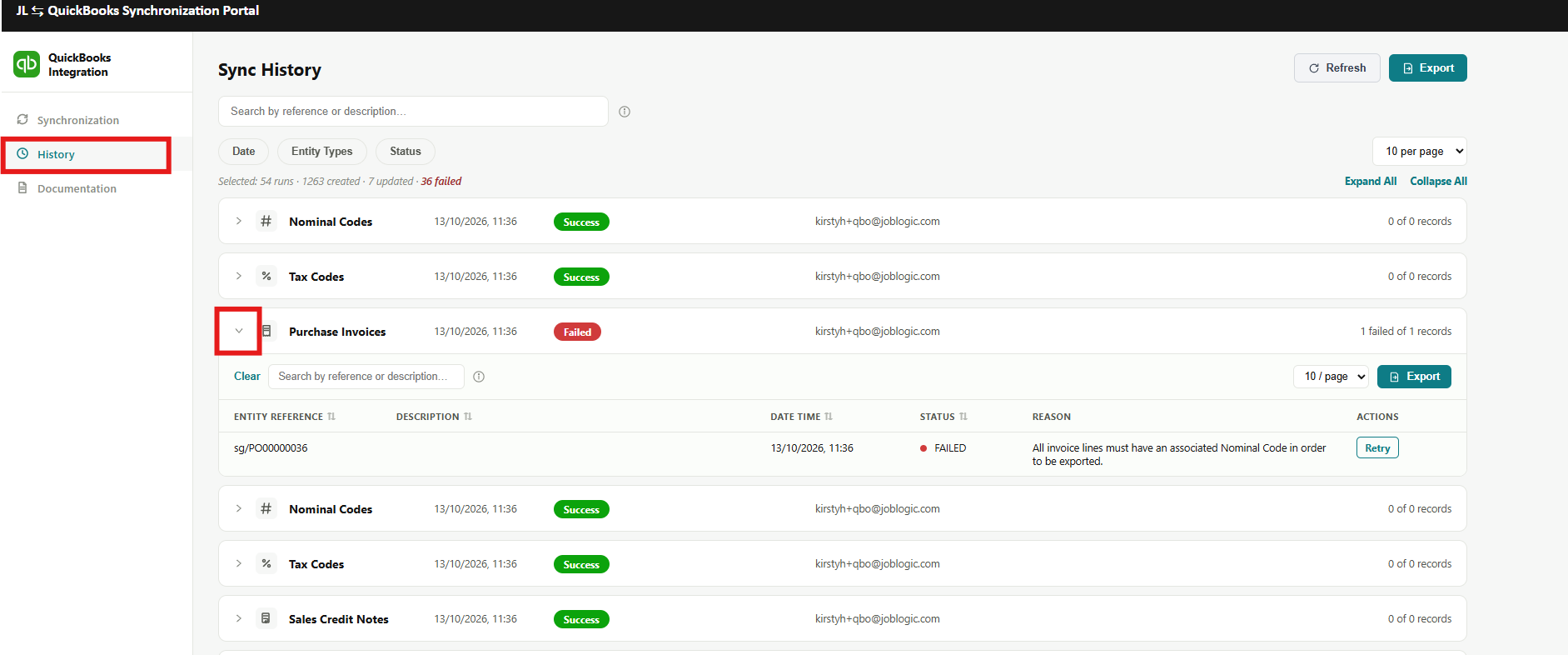
Task: Open Synchronization in the sidebar
Action: (x=77, y=120)
